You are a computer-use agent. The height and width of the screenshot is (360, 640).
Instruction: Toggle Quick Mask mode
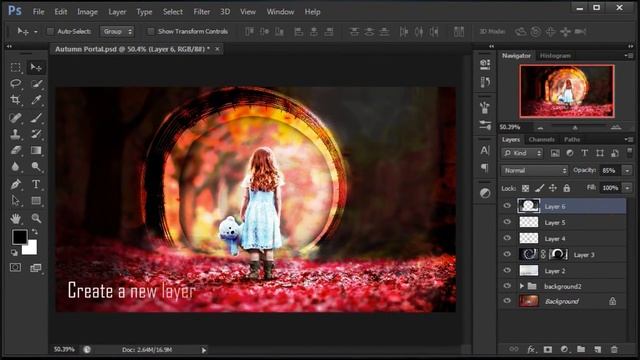16,268
